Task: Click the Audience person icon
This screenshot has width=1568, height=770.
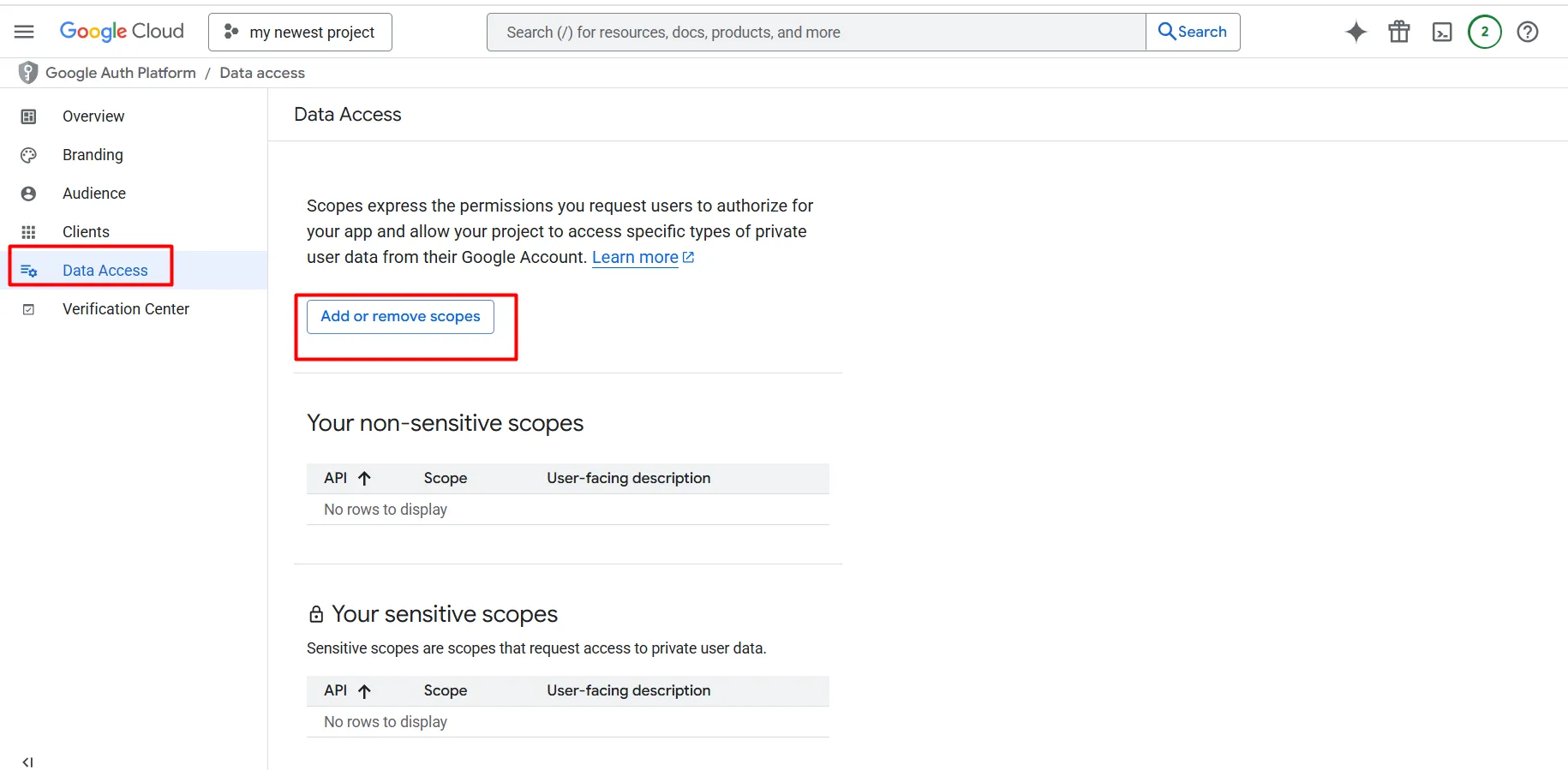Action: pos(28,194)
